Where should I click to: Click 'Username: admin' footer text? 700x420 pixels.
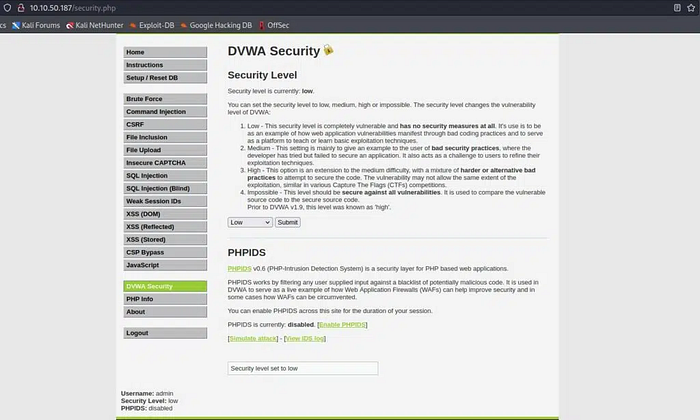[x=147, y=394]
